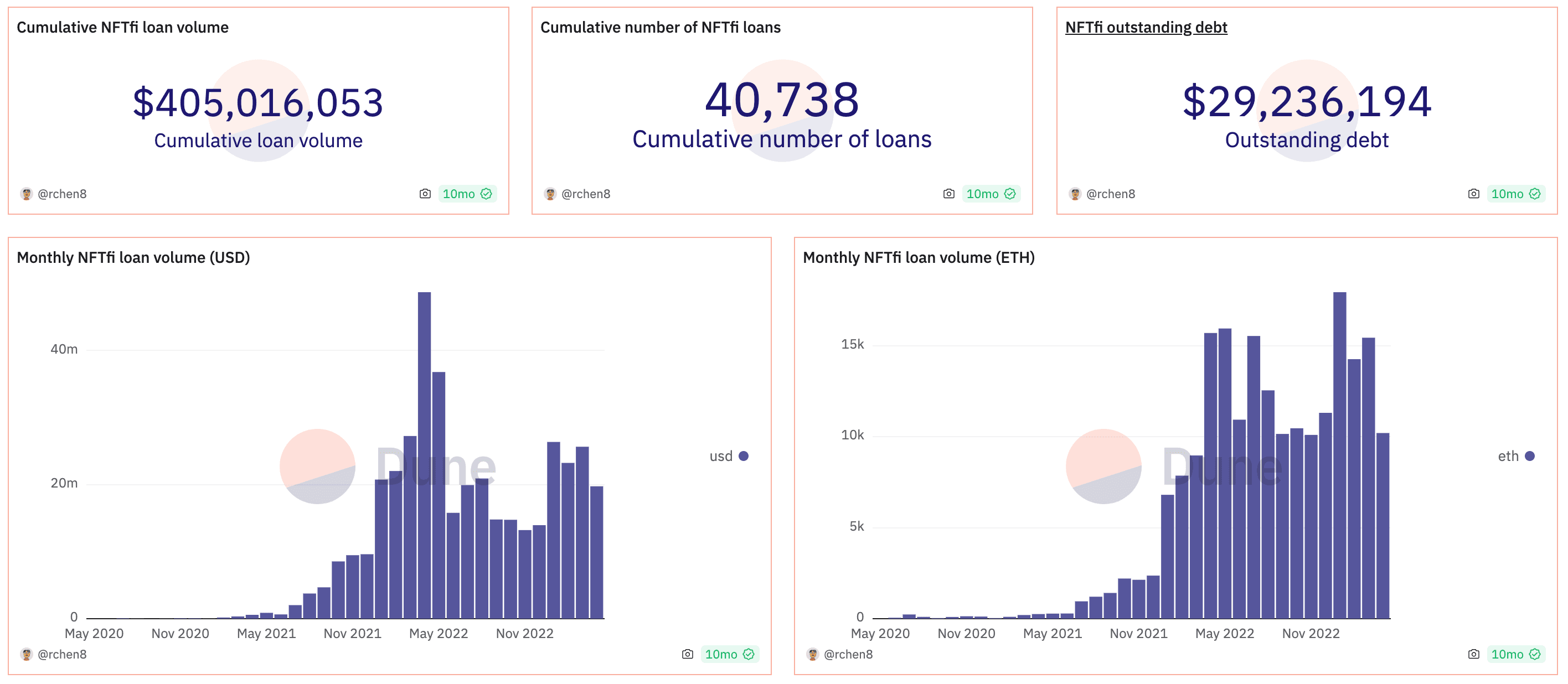1568x684 pixels.
Task: Click the 40m axis label in USD chart
Action: (x=64, y=349)
